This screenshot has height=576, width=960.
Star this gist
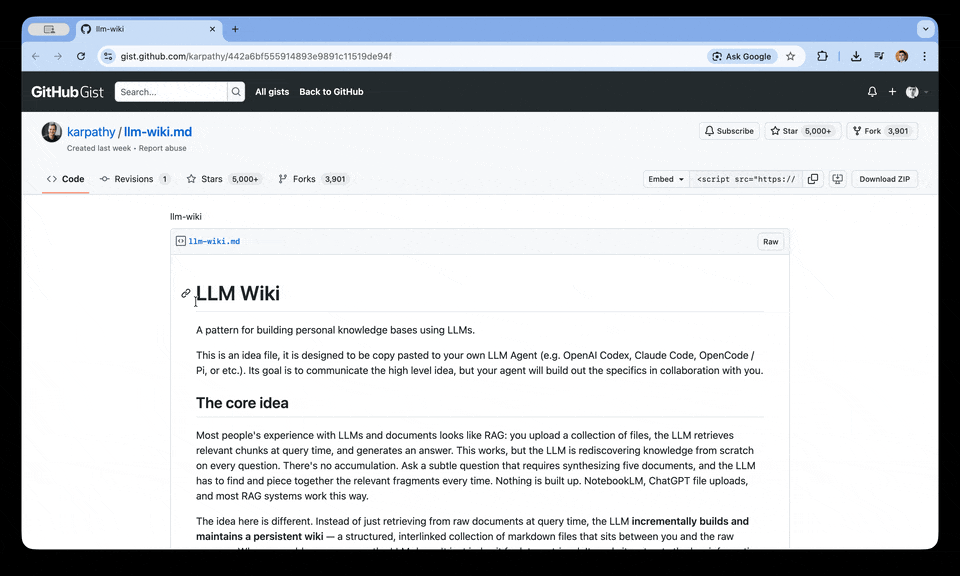tap(784, 131)
